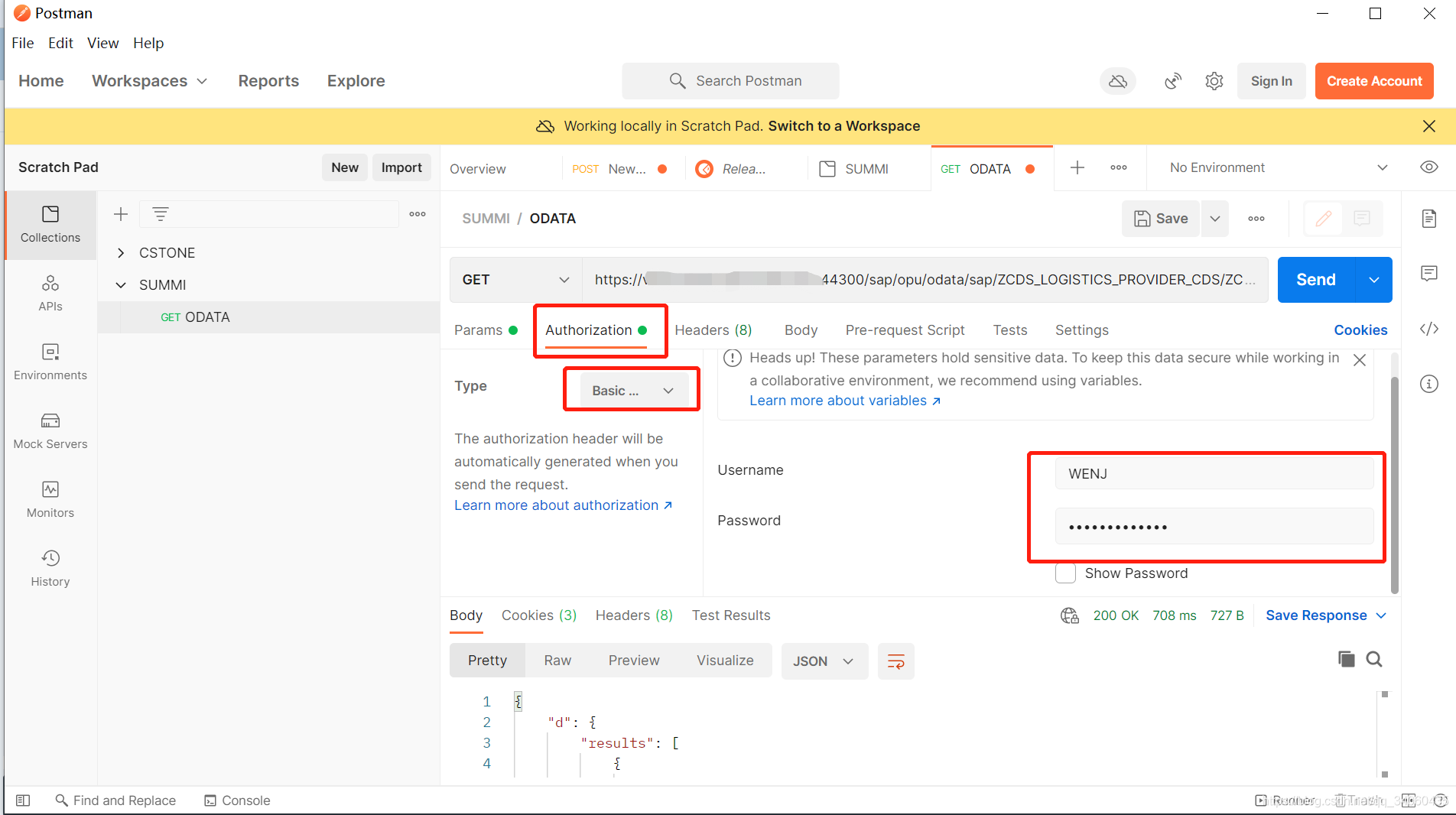Click the capture requests satellite icon
Image resolution: width=1456 pixels, height=815 pixels.
coord(1173,81)
